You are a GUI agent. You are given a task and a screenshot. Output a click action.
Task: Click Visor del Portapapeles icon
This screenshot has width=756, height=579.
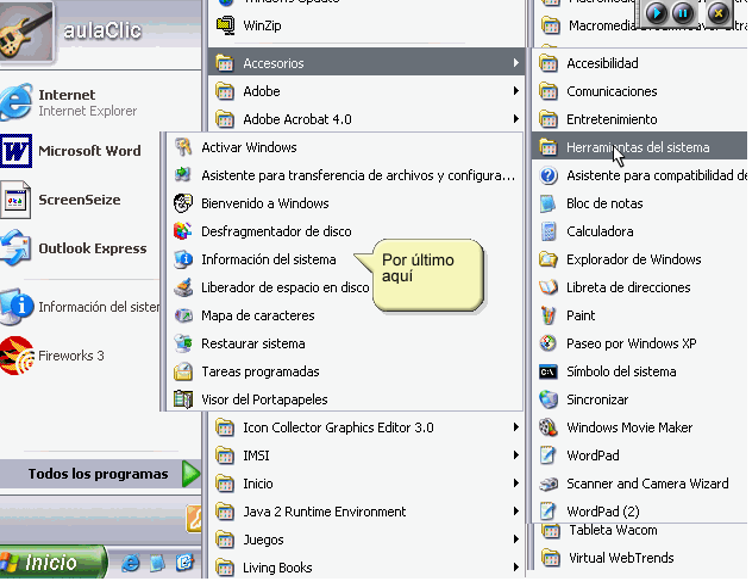coord(183,399)
